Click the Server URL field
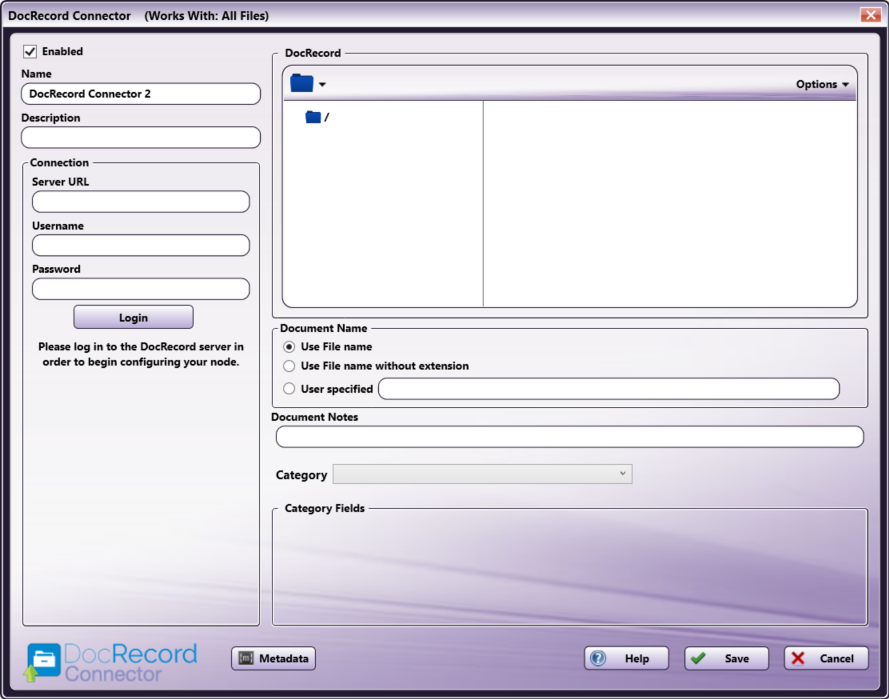The height and width of the screenshot is (699, 889). tap(141, 202)
